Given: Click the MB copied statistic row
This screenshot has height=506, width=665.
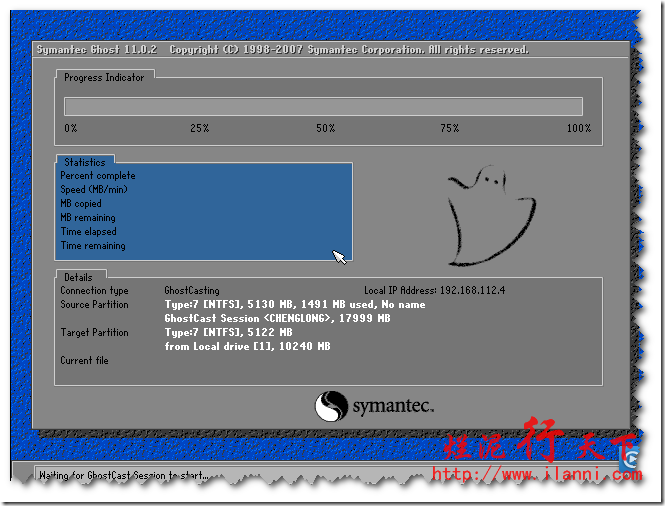Looking at the screenshot, I should [x=81, y=204].
